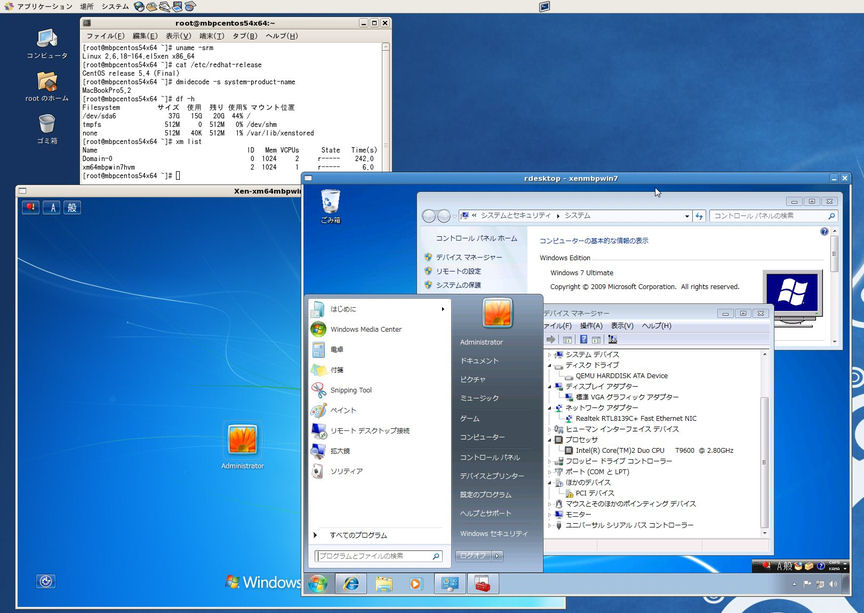Screen dimensions: 864x613
Task: Click the Windows 7 Ultimate edition text
Action: (581, 273)
